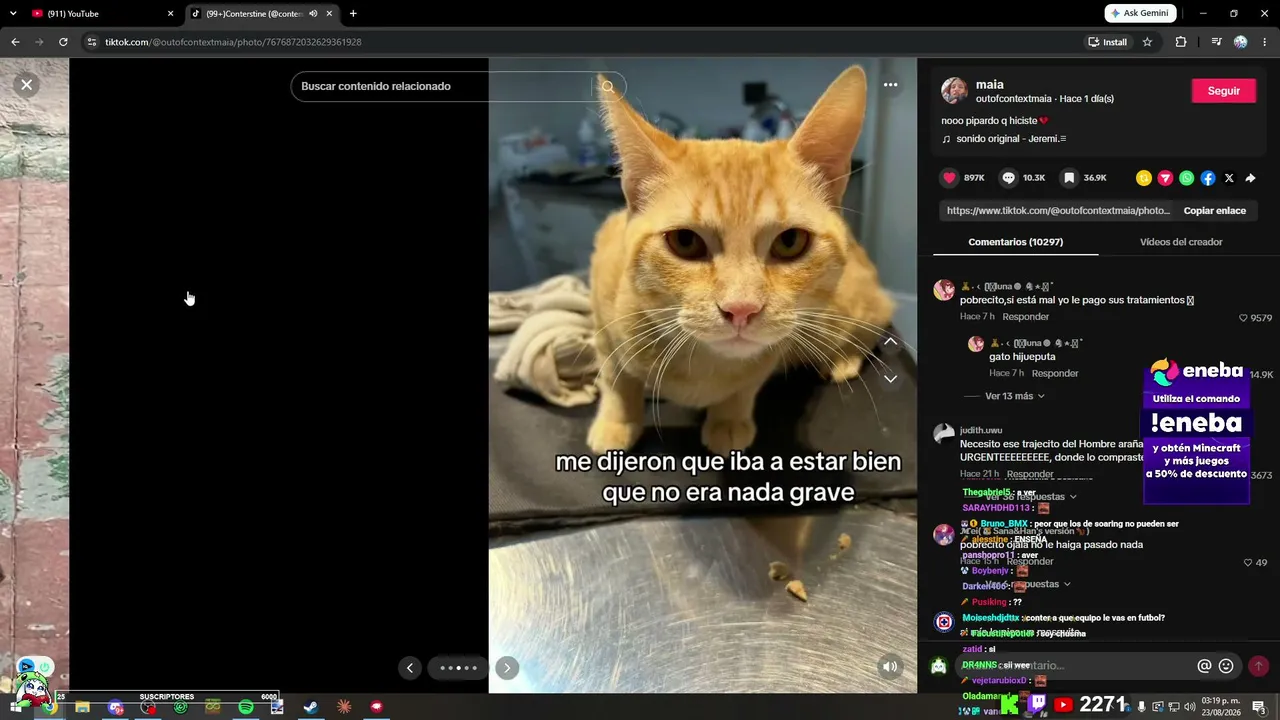The width and height of the screenshot is (1280, 720).
Task: Open the system volume control
Action: click(x=1190, y=707)
